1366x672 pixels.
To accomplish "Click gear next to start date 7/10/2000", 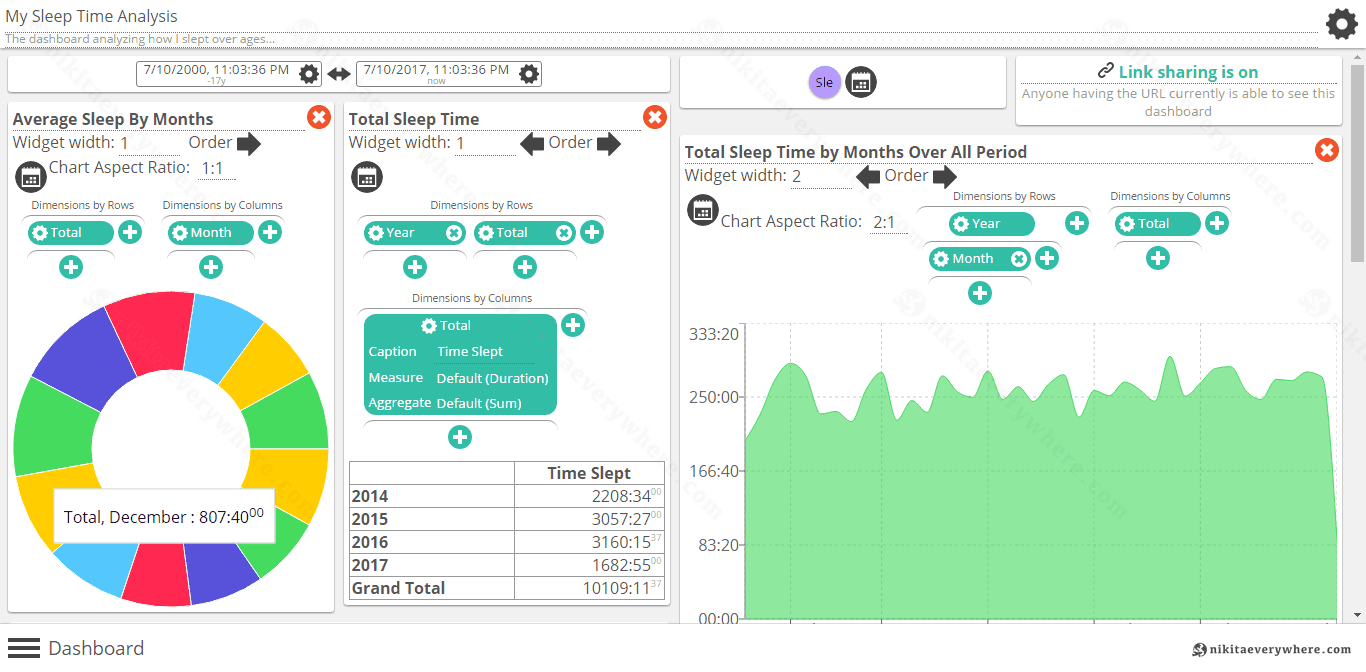I will pyautogui.click(x=309, y=74).
